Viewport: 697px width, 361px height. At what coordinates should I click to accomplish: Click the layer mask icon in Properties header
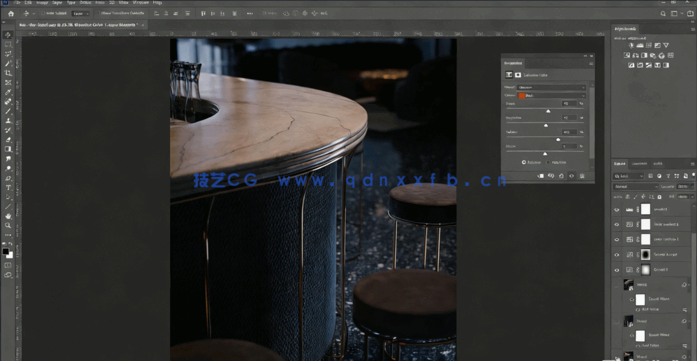[x=518, y=75]
